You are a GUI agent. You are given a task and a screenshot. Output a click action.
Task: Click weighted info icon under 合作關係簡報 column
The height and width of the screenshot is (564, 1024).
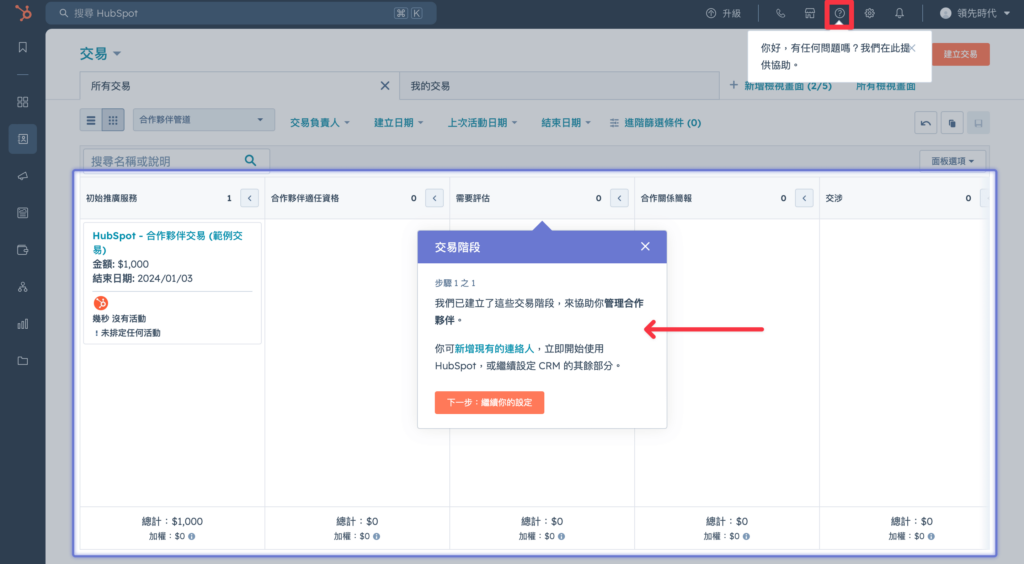tap(746, 537)
